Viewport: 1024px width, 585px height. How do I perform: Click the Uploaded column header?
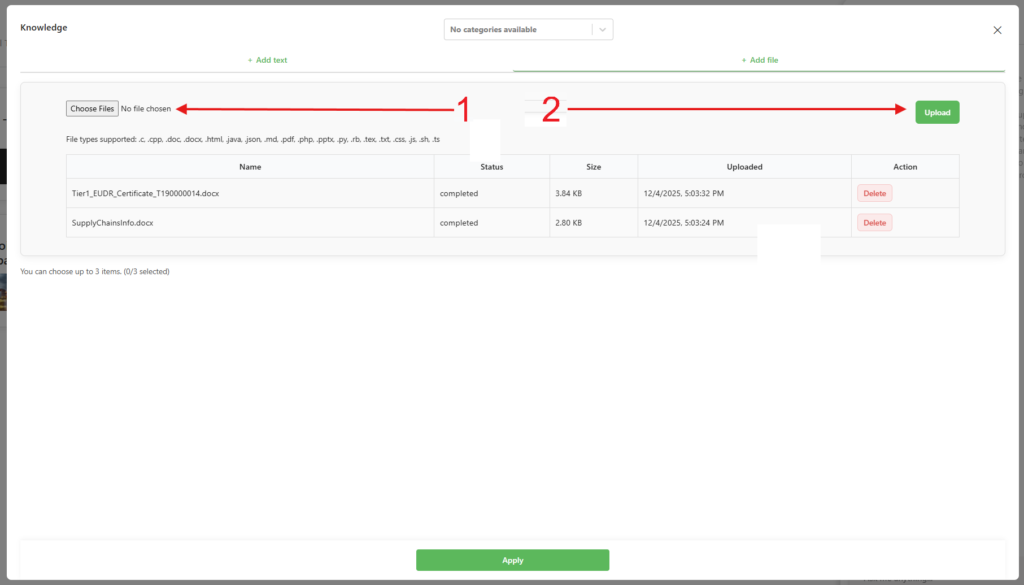744,167
